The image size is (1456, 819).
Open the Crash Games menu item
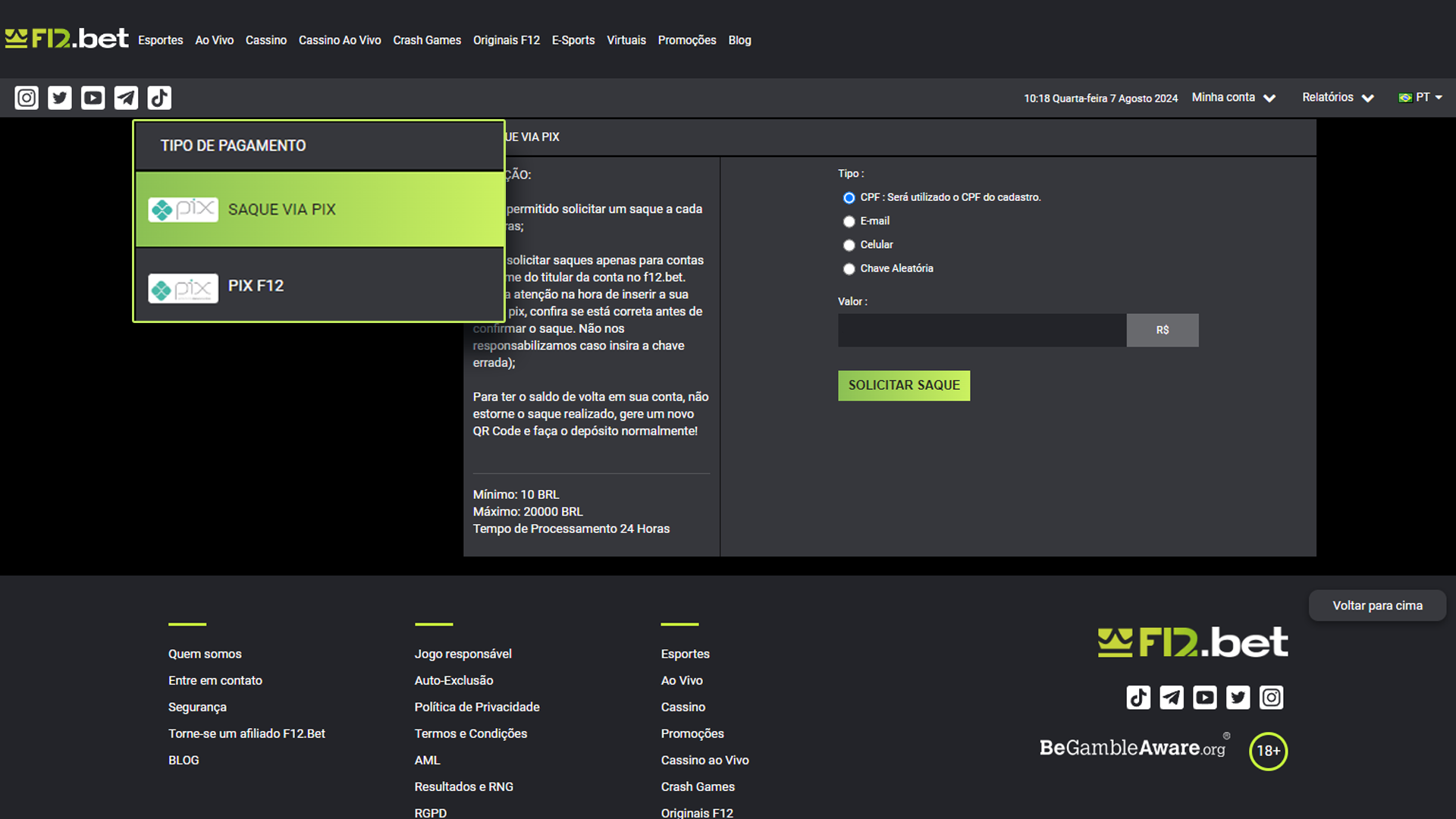point(427,40)
